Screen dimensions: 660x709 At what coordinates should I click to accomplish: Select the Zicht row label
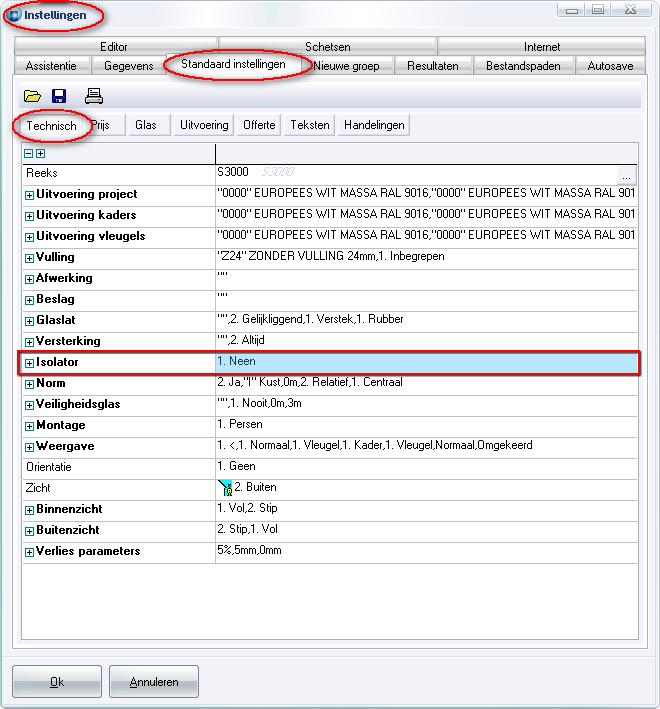point(38,488)
